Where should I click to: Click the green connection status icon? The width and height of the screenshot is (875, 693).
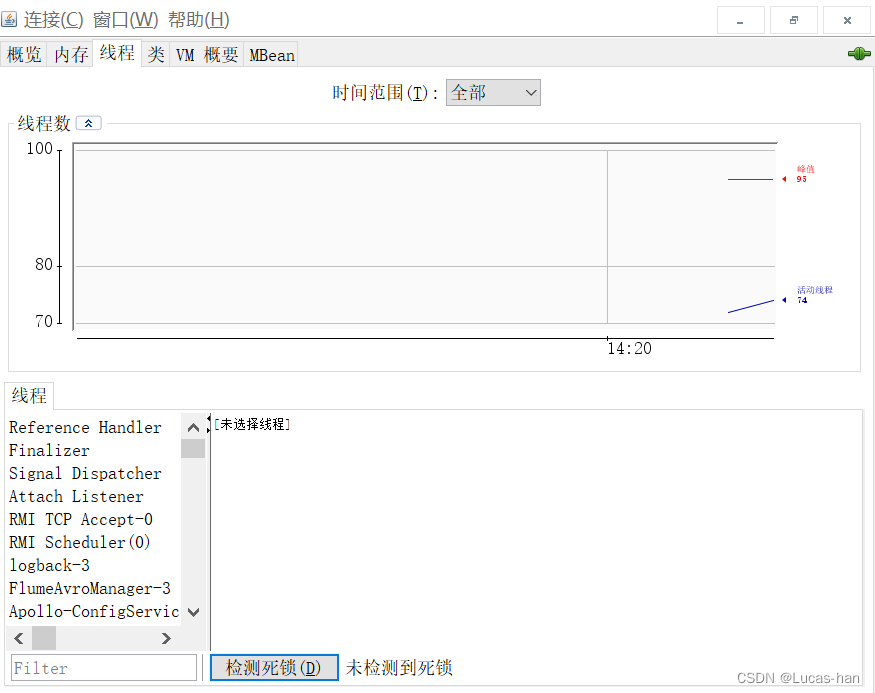coord(859,54)
